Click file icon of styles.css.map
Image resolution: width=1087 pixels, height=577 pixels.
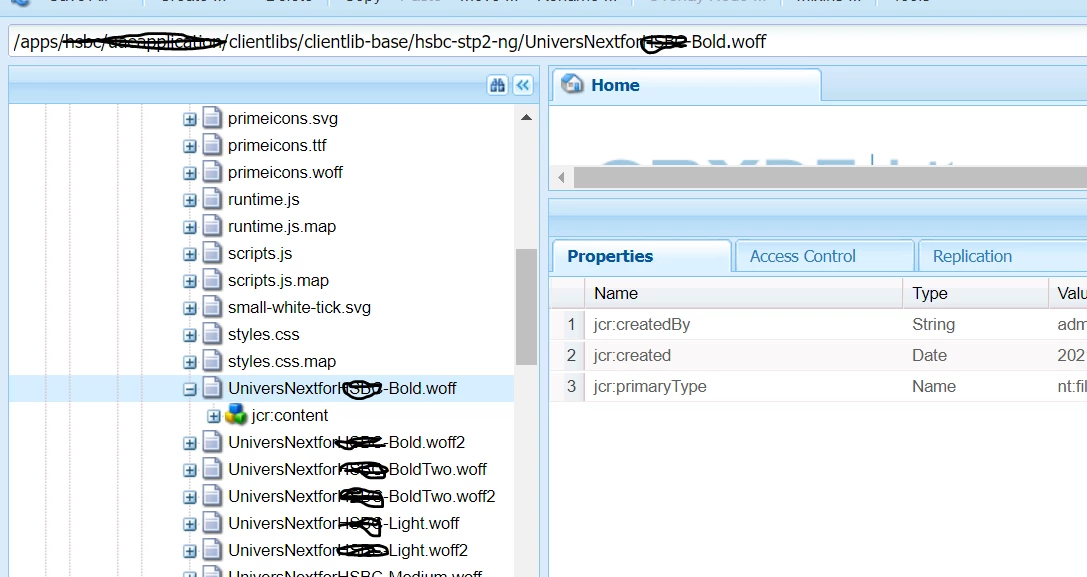(212, 362)
